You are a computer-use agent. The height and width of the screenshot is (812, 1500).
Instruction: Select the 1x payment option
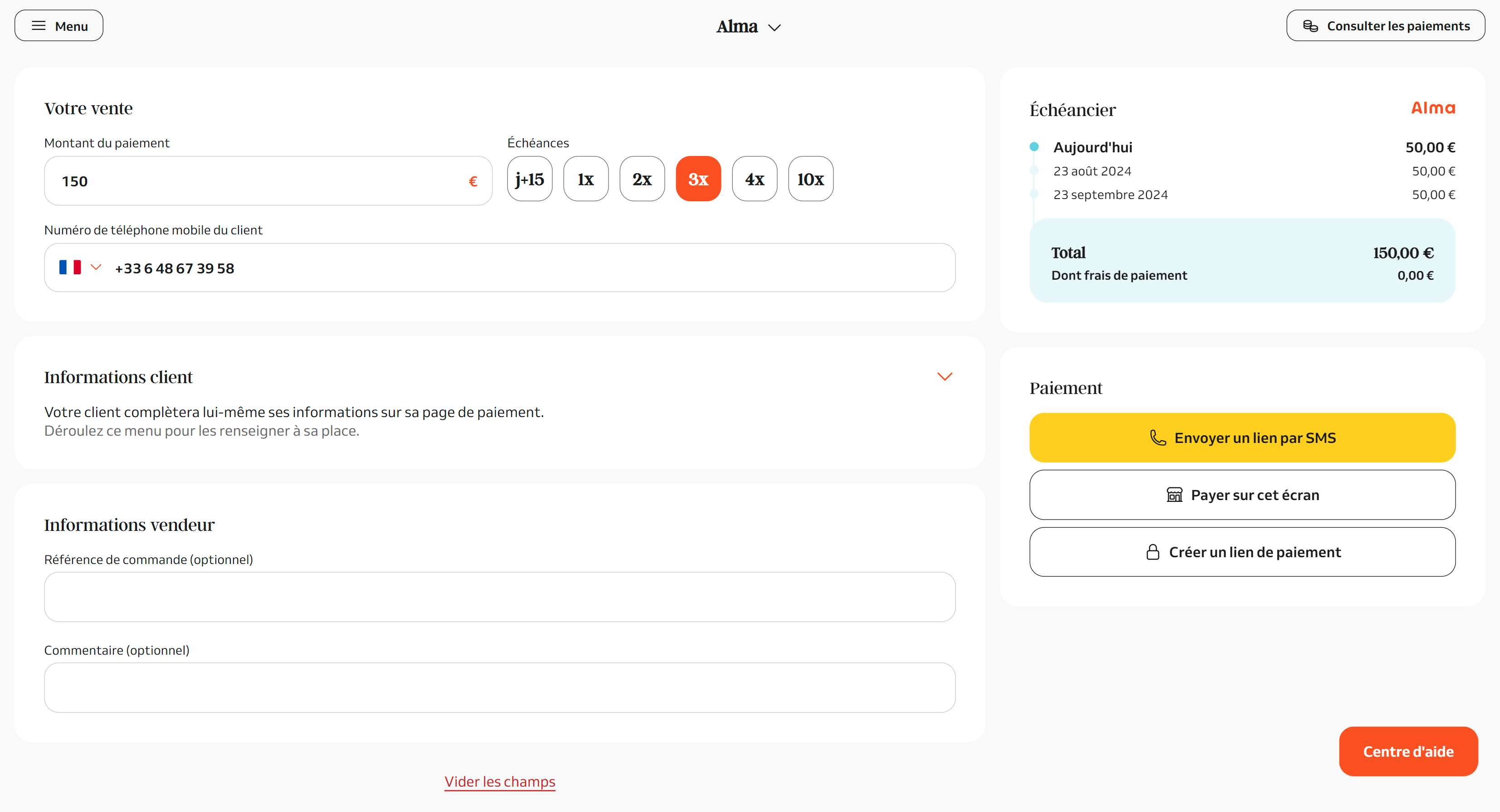586,179
